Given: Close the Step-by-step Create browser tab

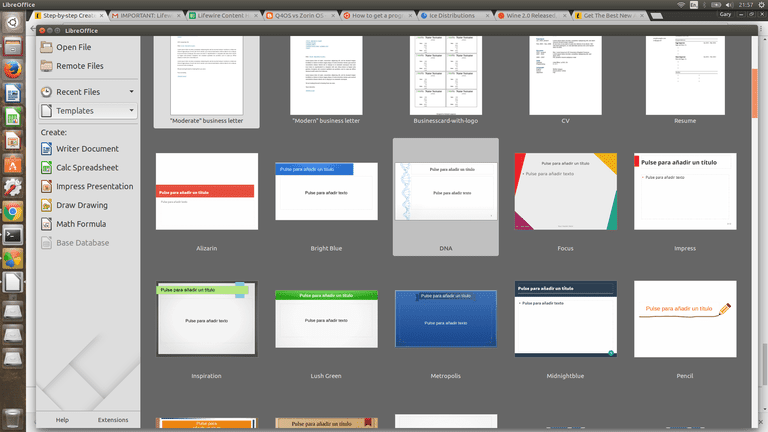Looking at the screenshot, I should tap(101, 16).
